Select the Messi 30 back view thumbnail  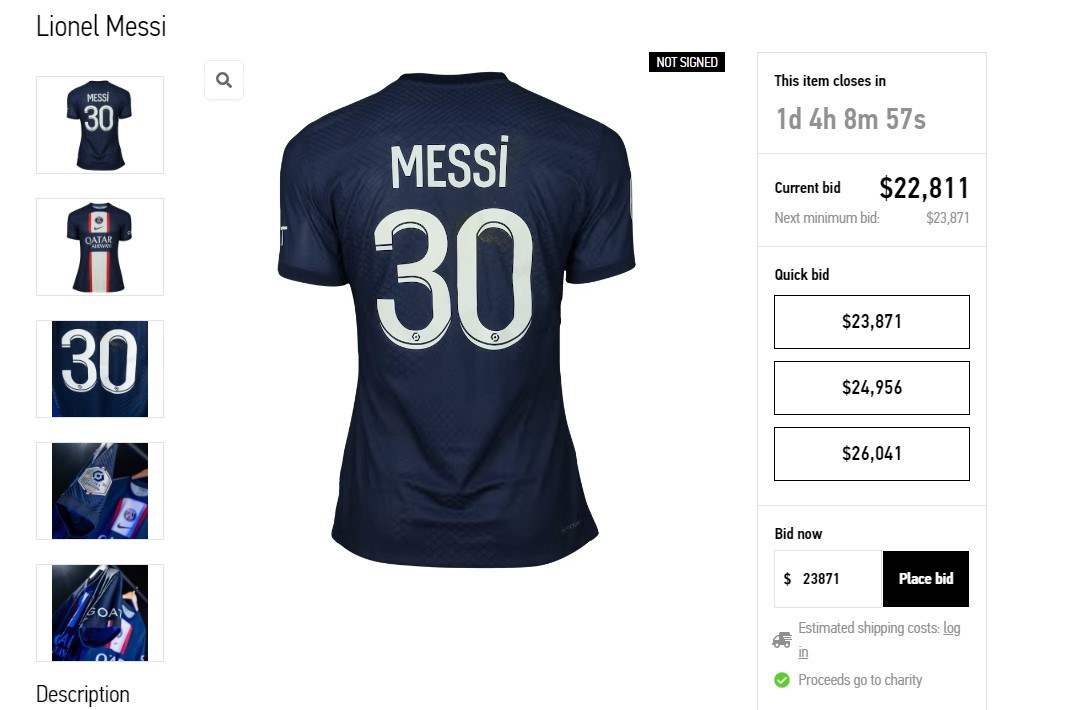coord(100,125)
